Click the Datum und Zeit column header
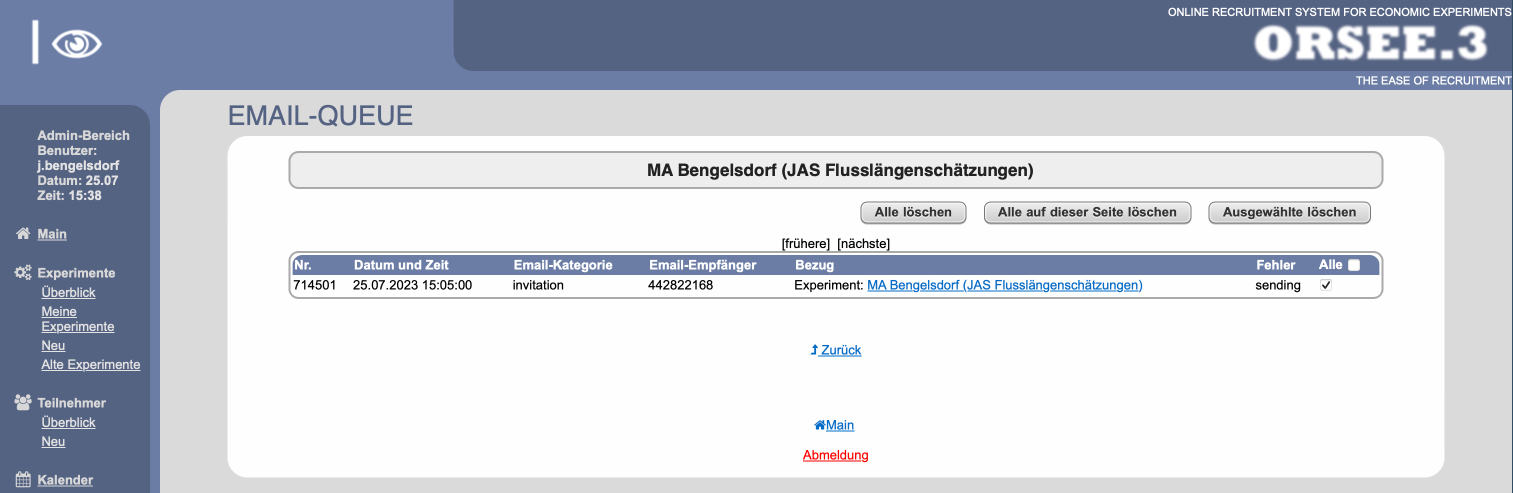The width and height of the screenshot is (1513, 493). 401,265
